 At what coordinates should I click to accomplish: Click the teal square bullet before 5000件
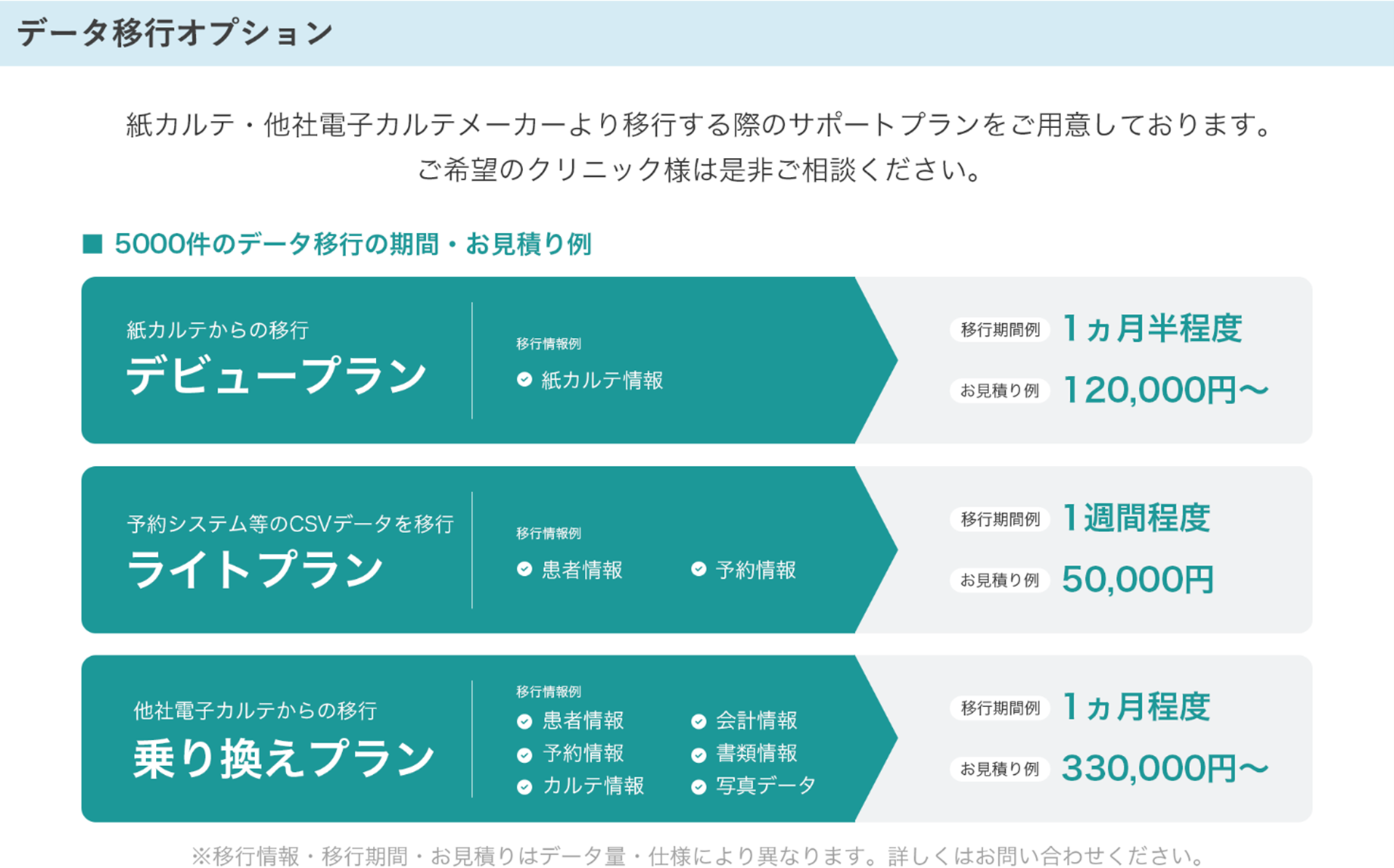tap(92, 244)
